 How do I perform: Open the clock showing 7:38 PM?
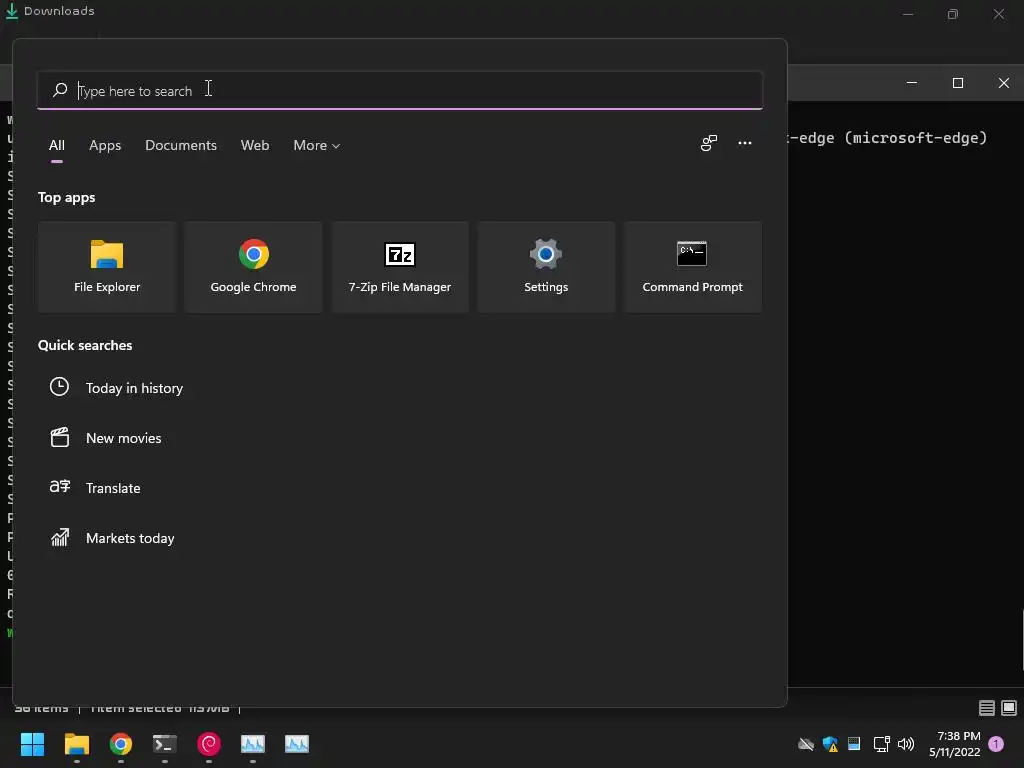(x=955, y=744)
